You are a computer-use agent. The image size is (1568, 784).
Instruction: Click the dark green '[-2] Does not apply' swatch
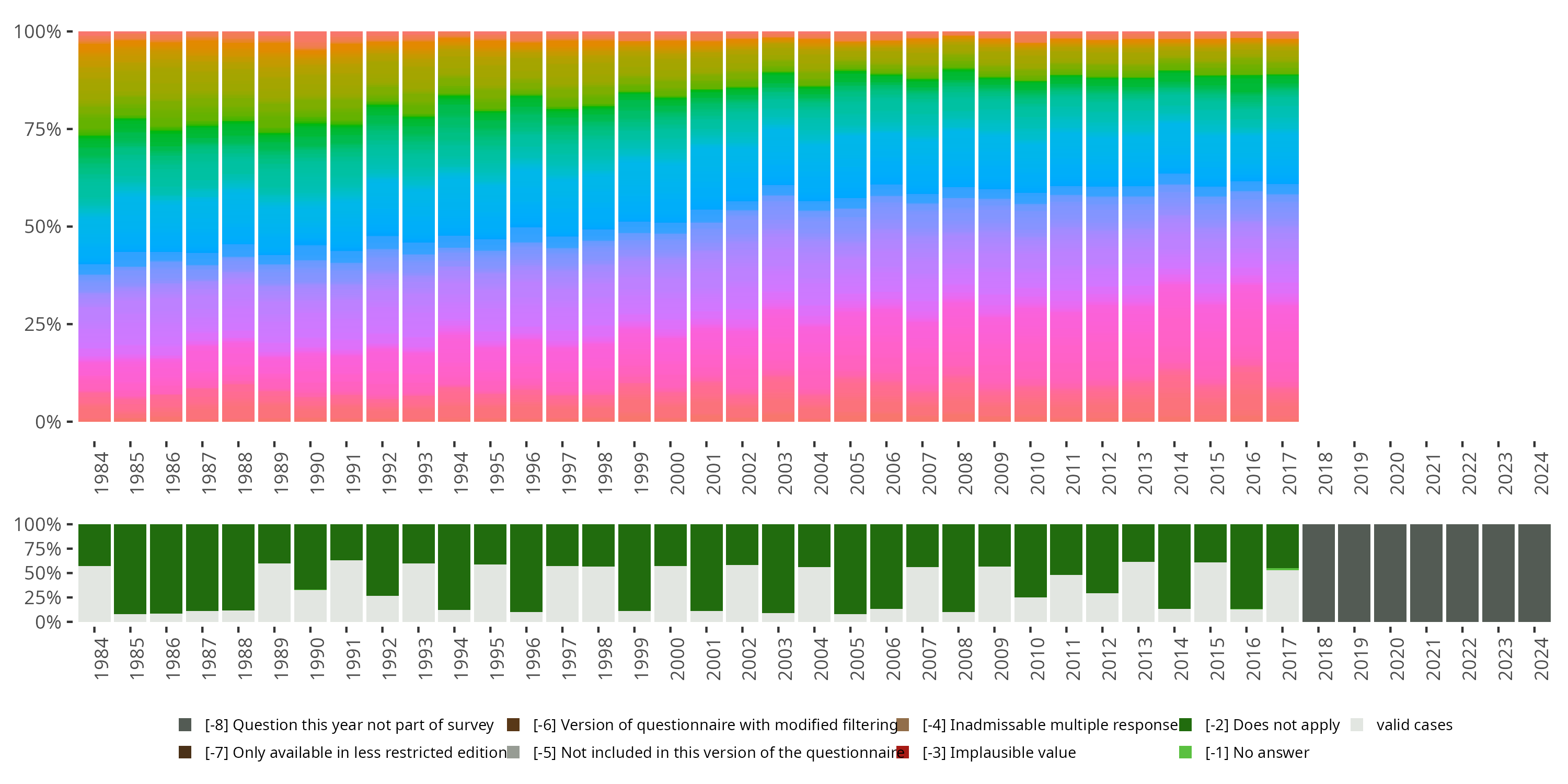tap(1185, 724)
